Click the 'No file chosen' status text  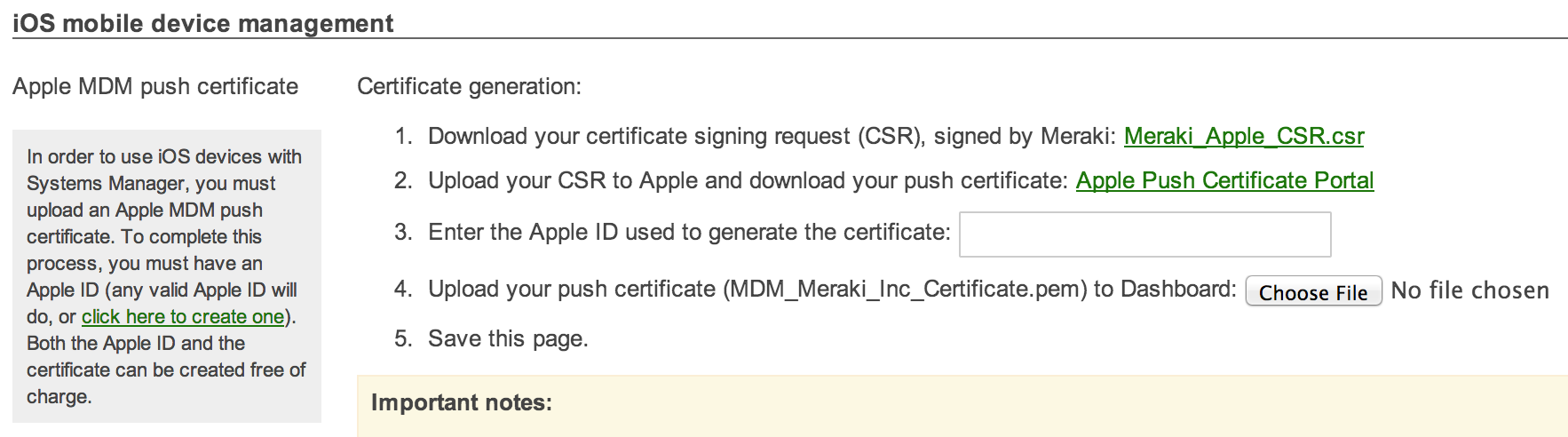pyautogui.click(x=1469, y=291)
